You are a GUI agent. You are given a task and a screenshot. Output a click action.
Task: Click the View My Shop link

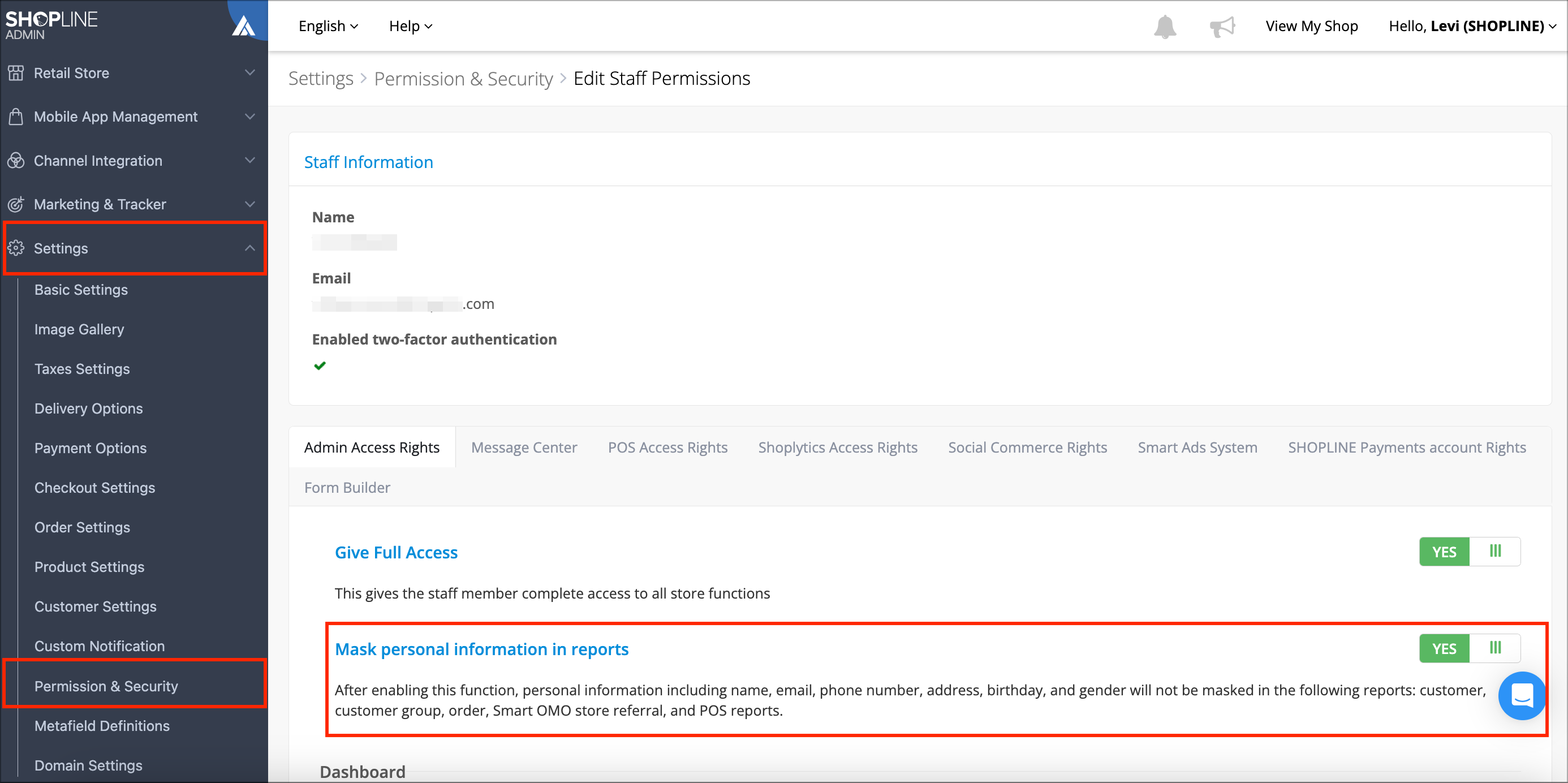point(1311,26)
